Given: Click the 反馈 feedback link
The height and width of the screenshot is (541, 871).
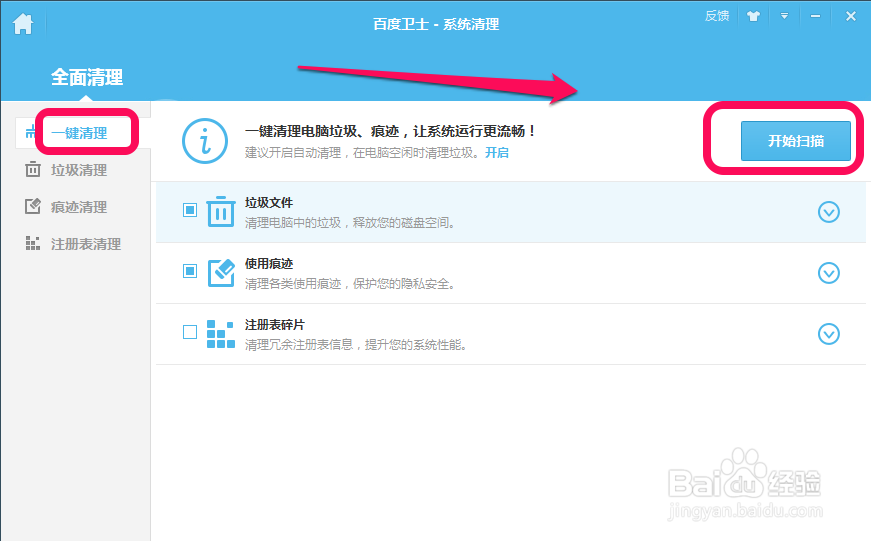Looking at the screenshot, I should 717,16.
